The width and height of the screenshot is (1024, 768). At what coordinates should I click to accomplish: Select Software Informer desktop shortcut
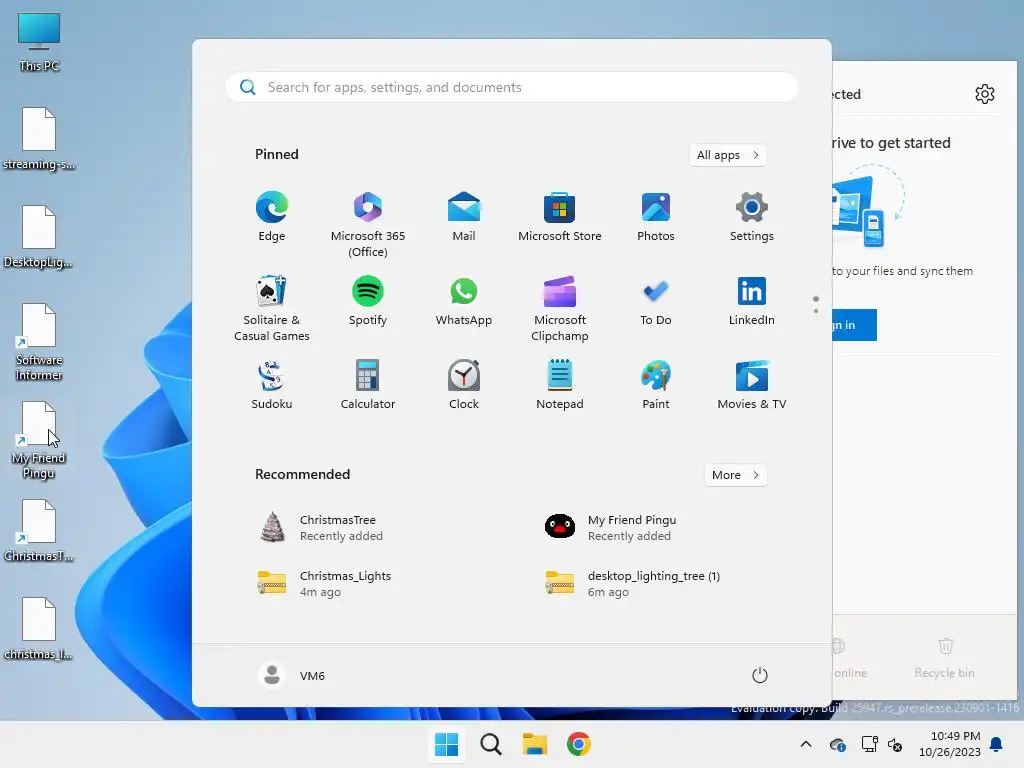coord(39,342)
